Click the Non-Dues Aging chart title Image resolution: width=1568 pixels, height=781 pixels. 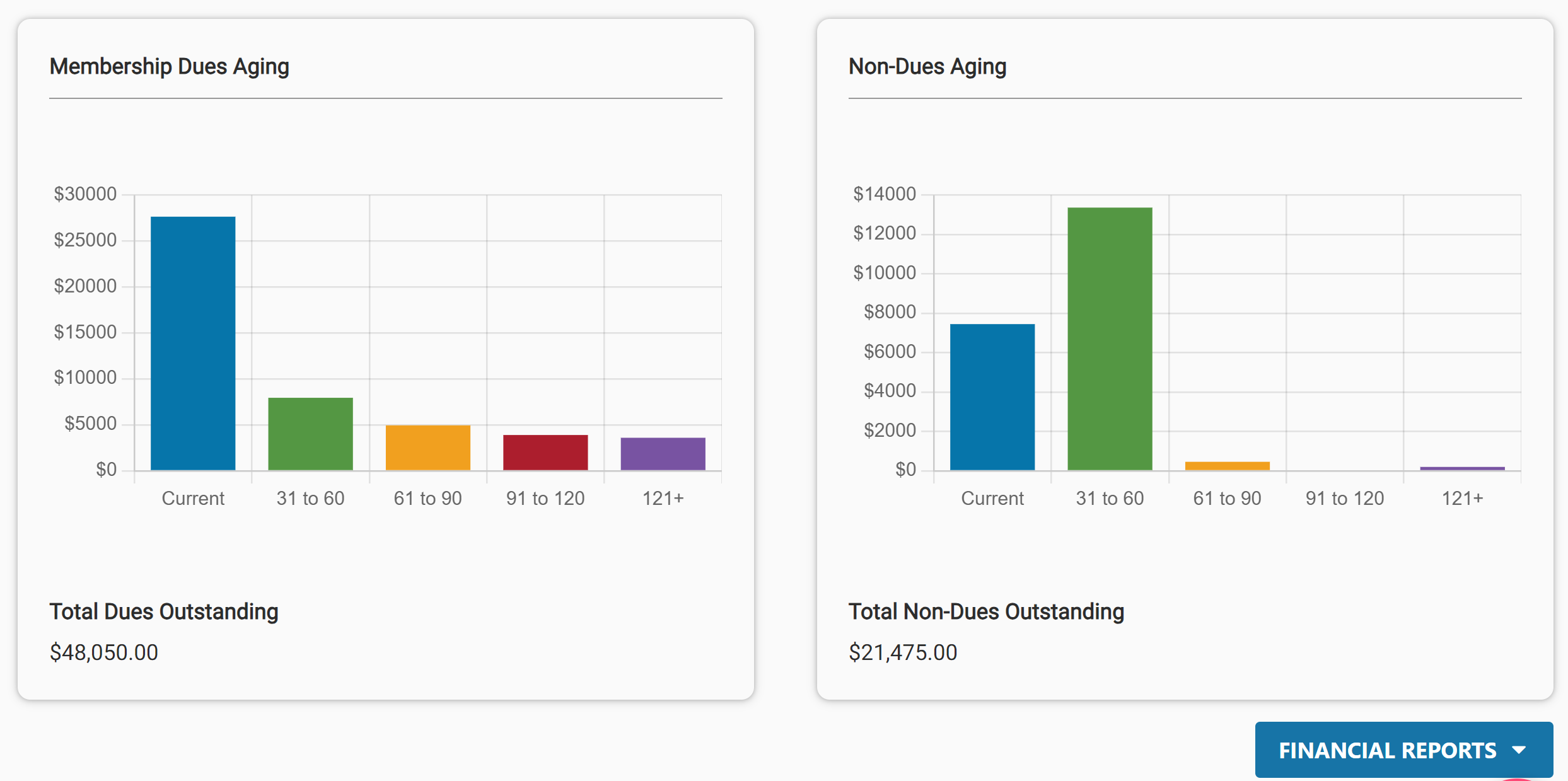click(x=927, y=66)
